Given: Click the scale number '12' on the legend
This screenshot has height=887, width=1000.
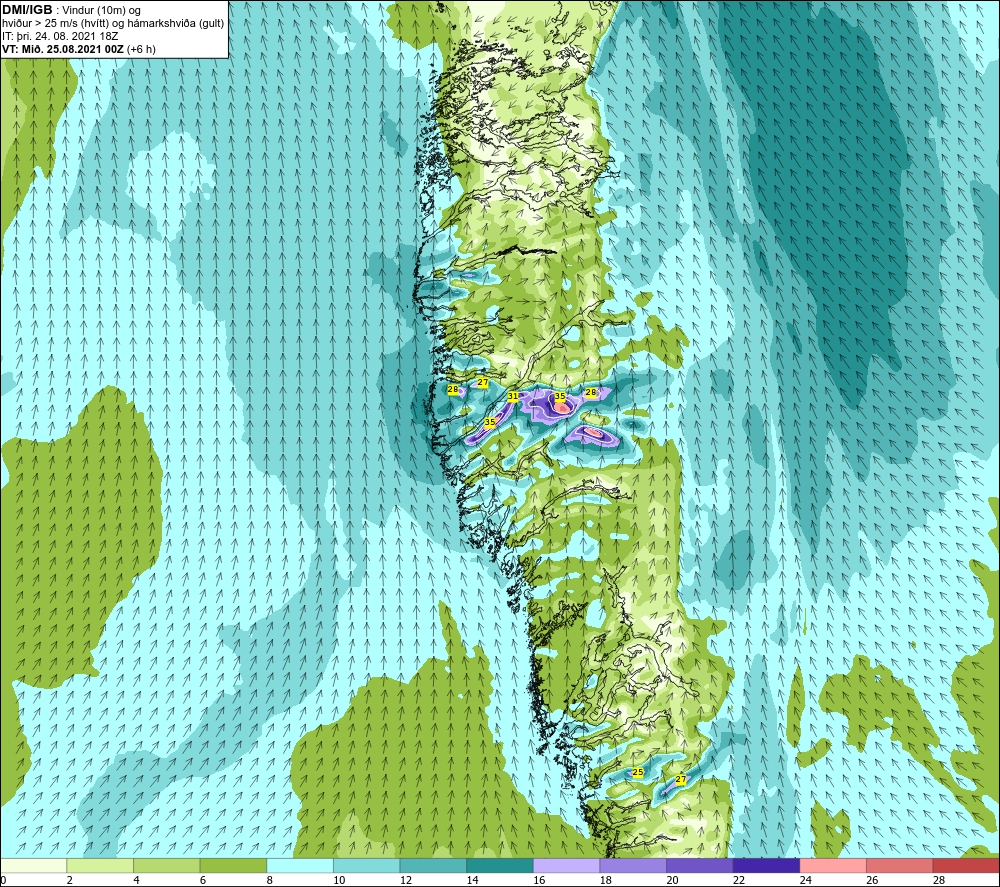Looking at the screenshot, I should (406, 881).
